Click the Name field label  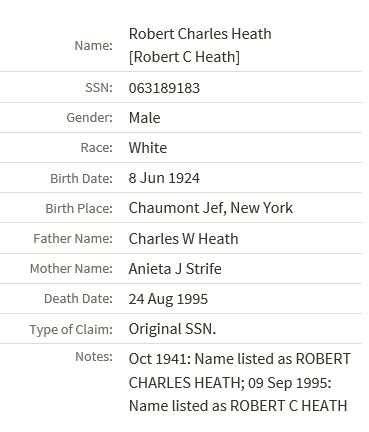94,46
